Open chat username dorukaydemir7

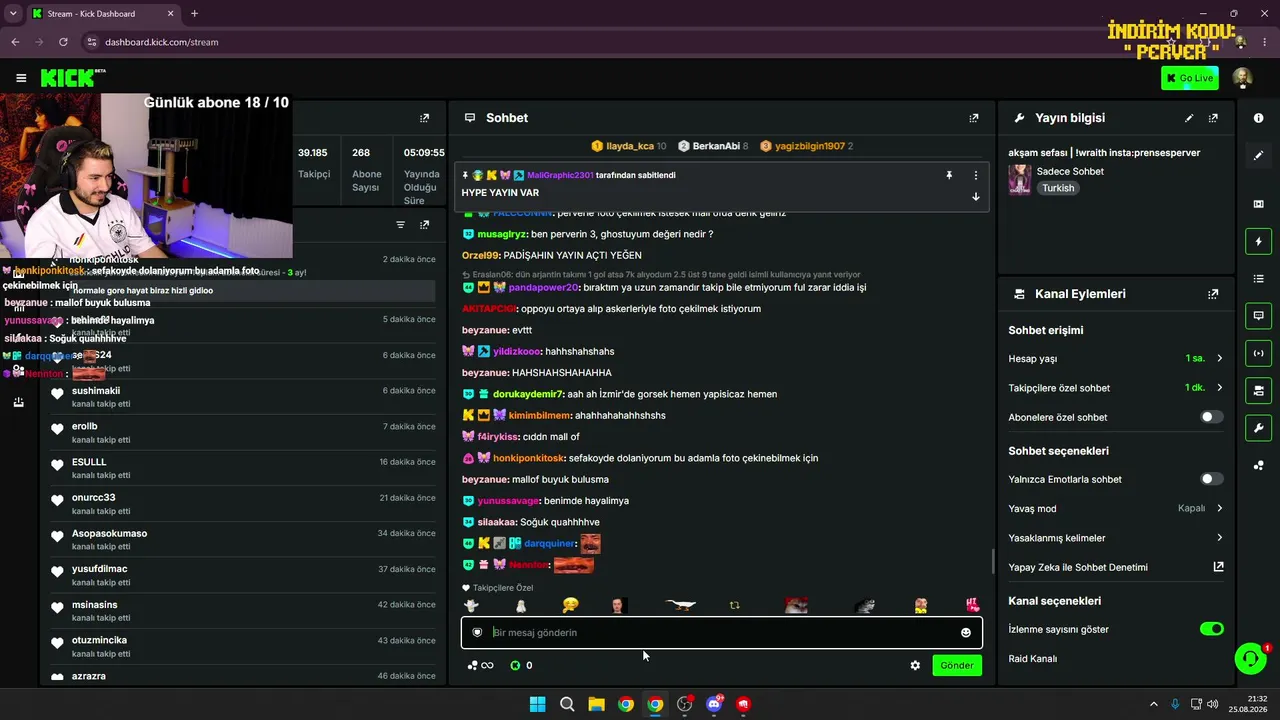click(528, 394)
